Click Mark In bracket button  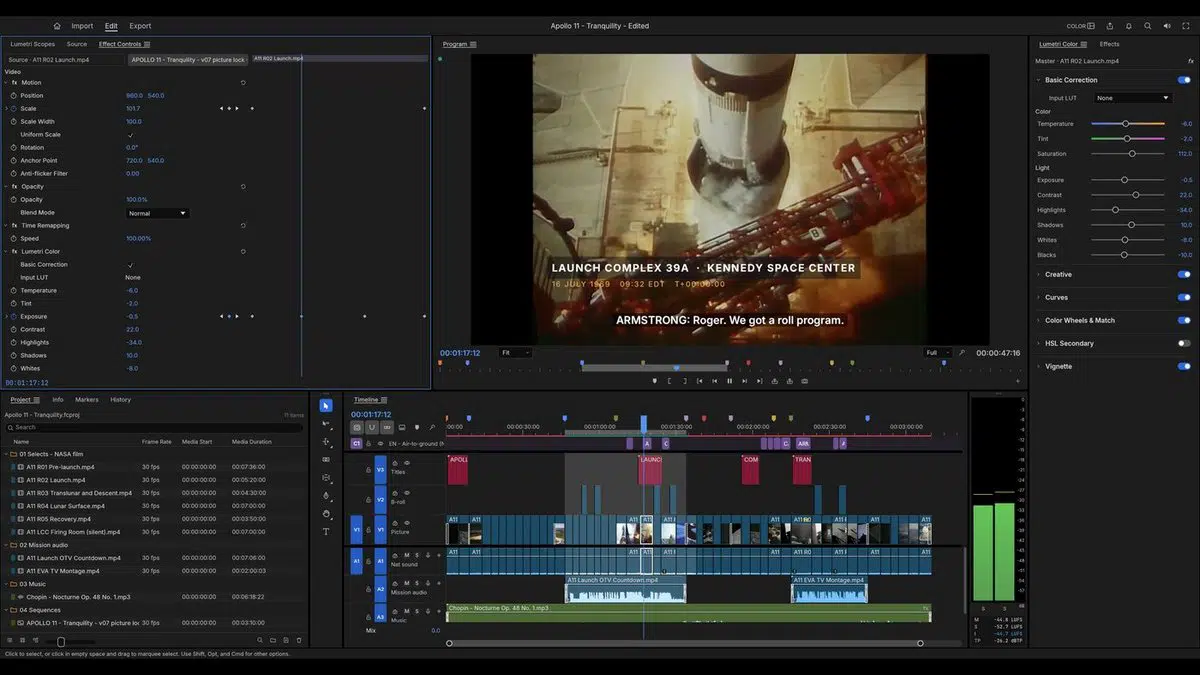[x=669, y=381]
